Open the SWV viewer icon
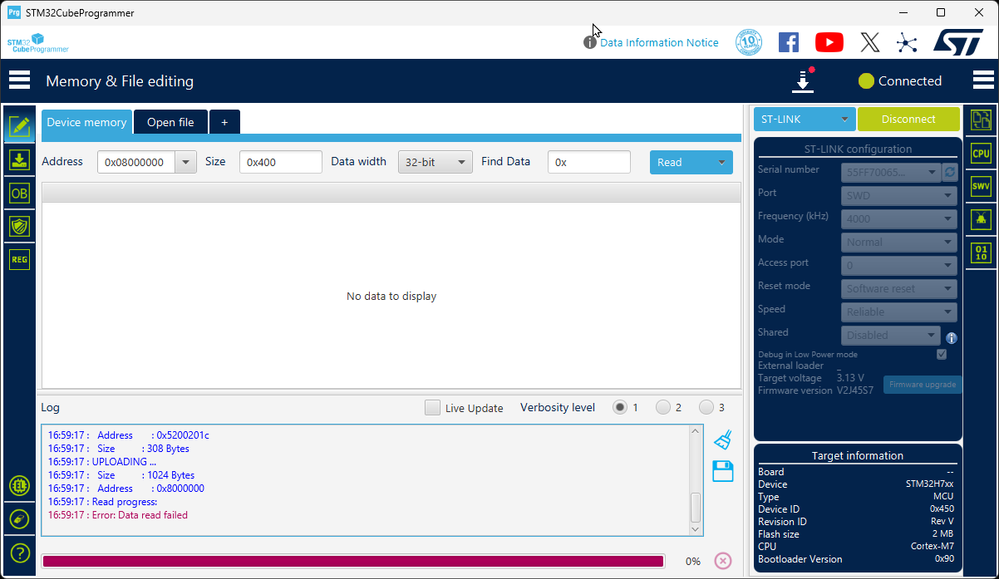Screen dimensions: 999x579 [981, 186]
